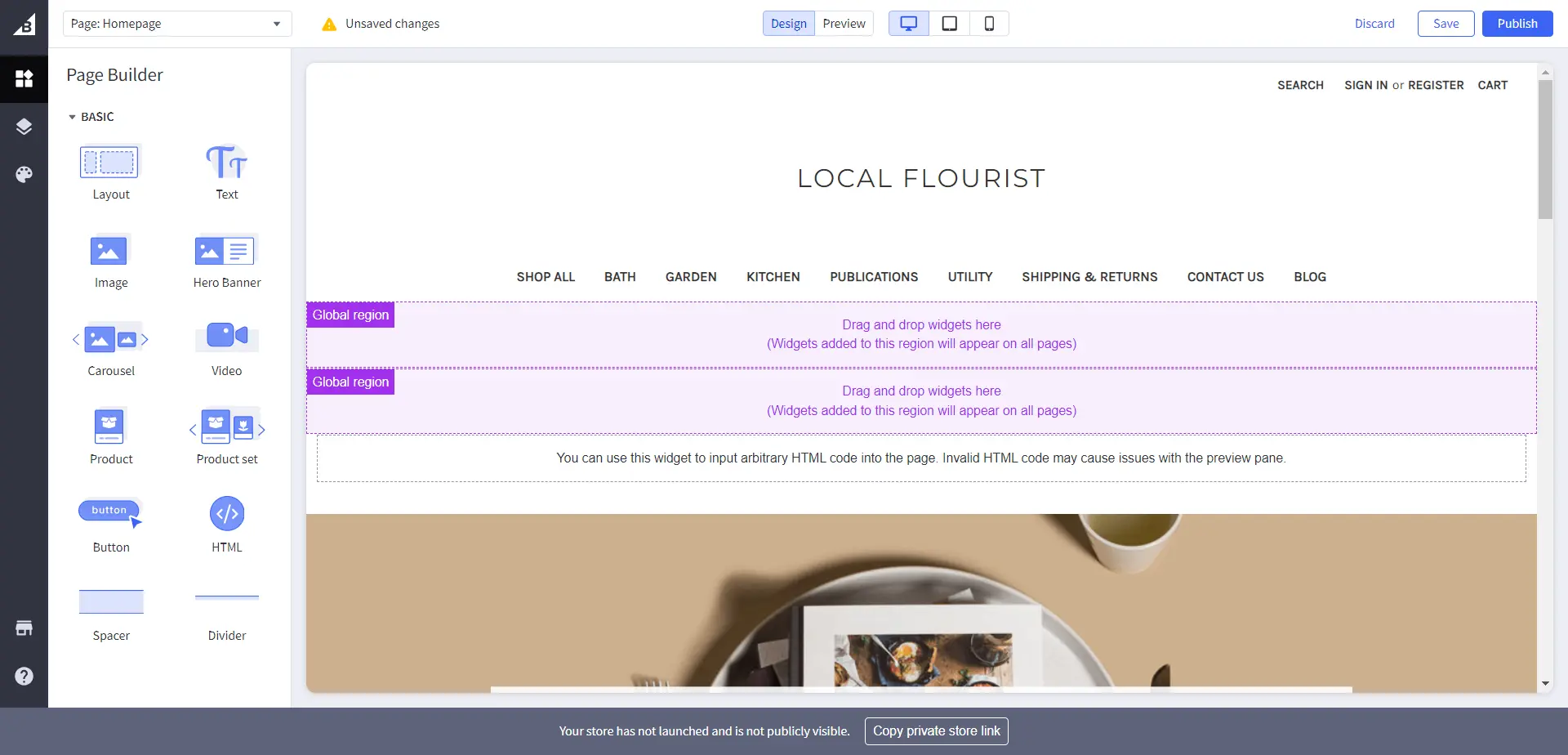Click the Publish button
Screen dimensions: 1568x755
[x=1517, y=24]
